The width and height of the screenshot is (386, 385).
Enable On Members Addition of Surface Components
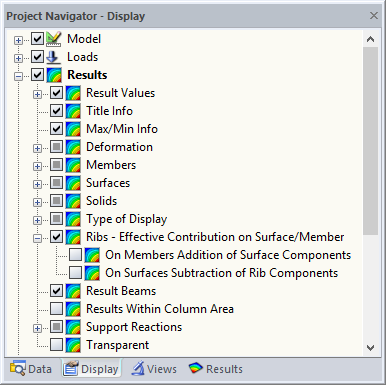[x=75, y=255]
